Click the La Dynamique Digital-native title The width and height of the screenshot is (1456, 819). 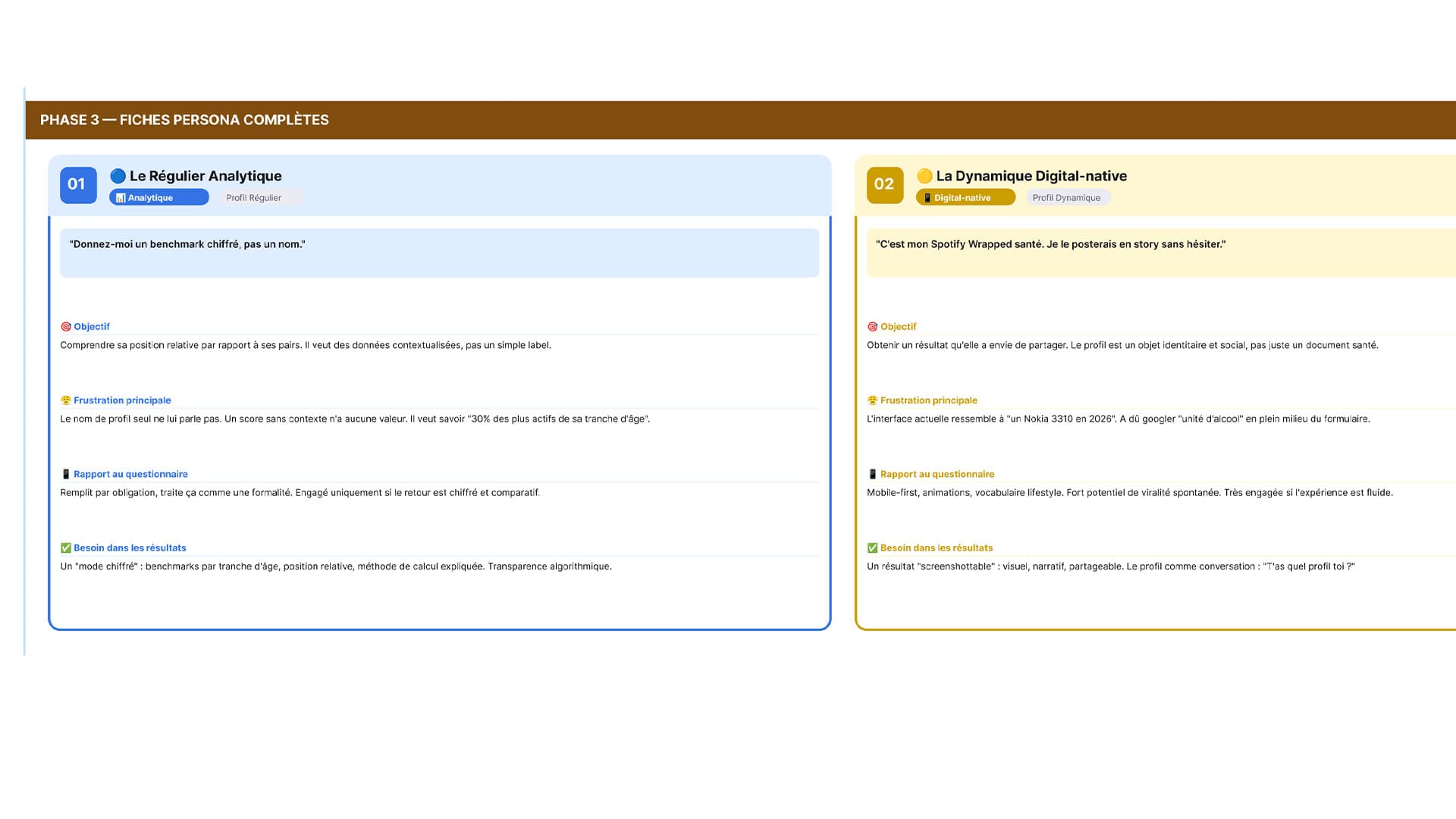tap(1031, 176)
